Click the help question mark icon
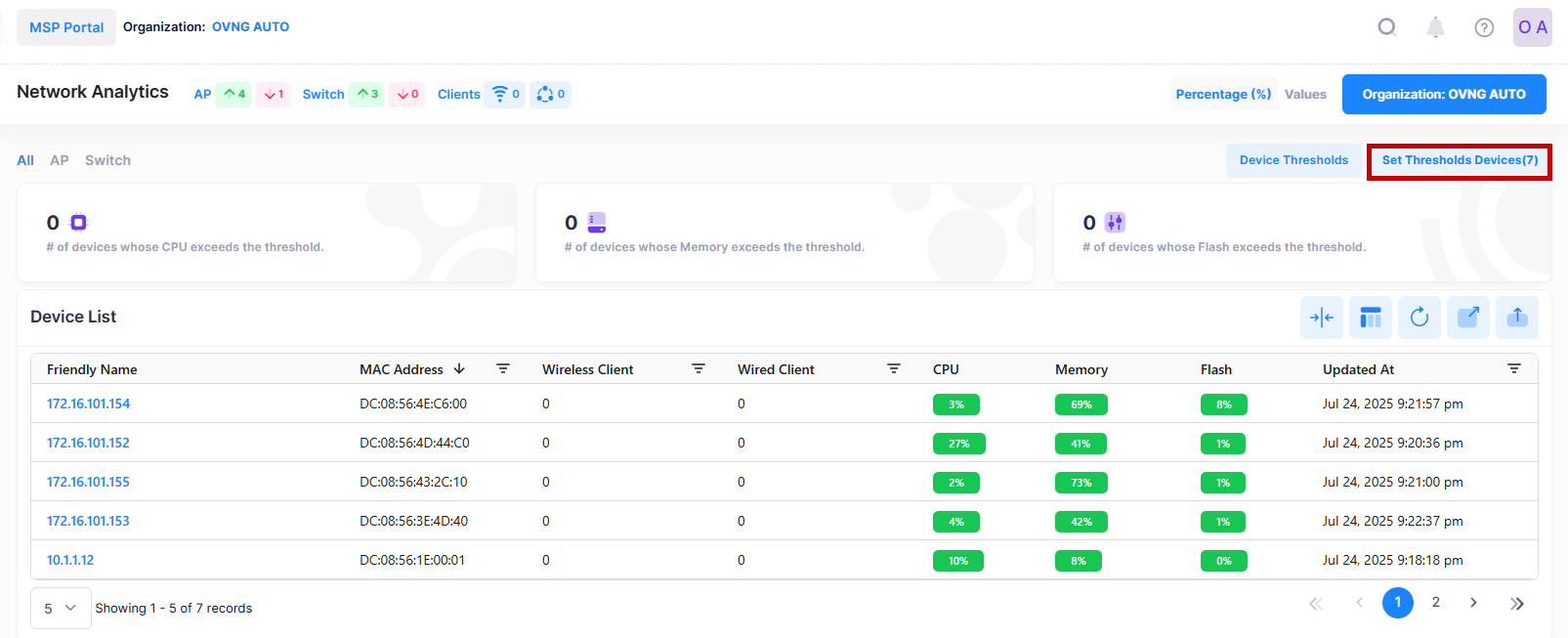 click(1483, 27)
